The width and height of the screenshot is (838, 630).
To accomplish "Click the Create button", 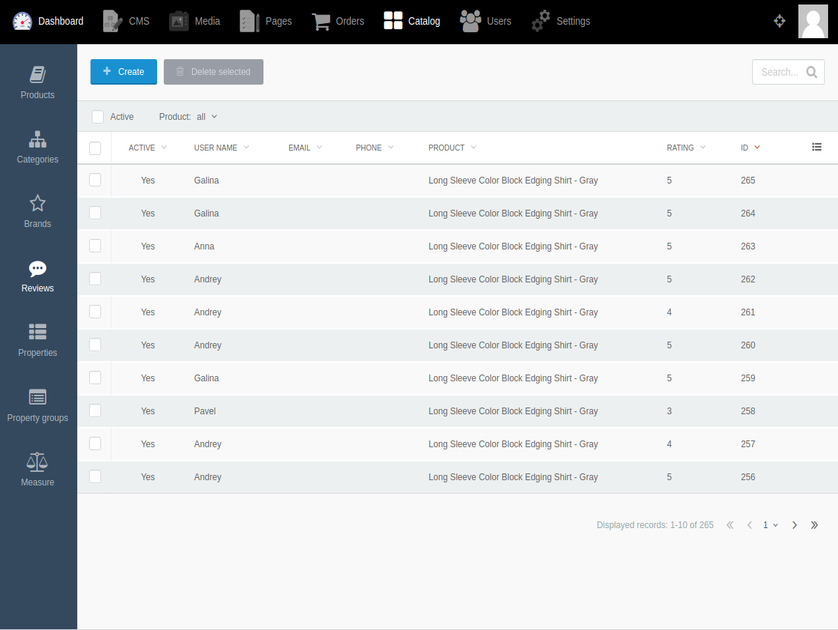I will tap(123, 72).
